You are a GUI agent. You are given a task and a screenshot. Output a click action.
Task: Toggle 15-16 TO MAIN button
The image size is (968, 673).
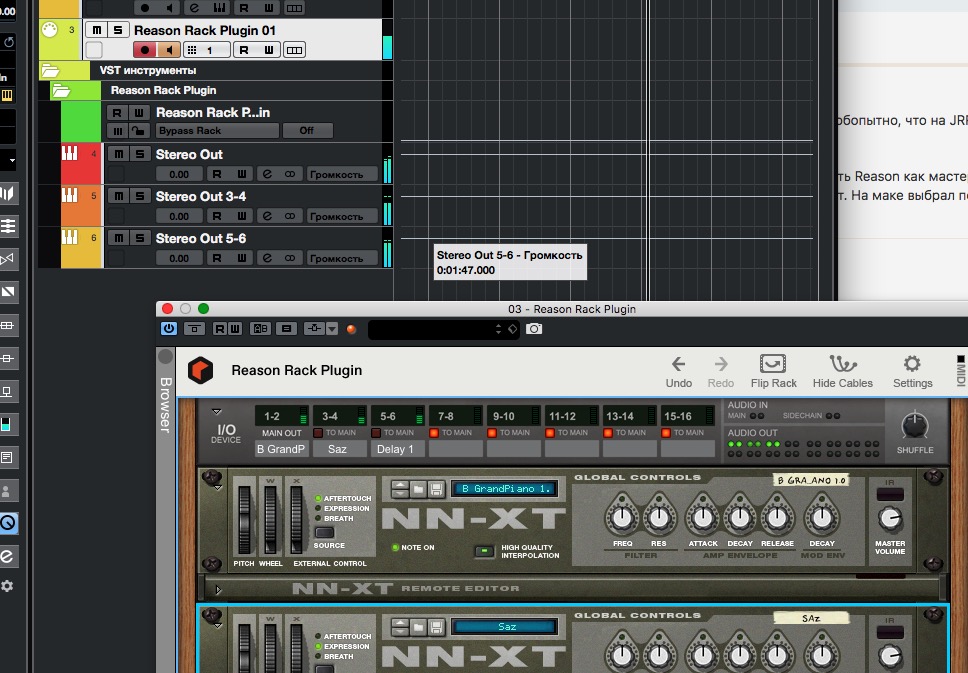click(x=666, y=433)
